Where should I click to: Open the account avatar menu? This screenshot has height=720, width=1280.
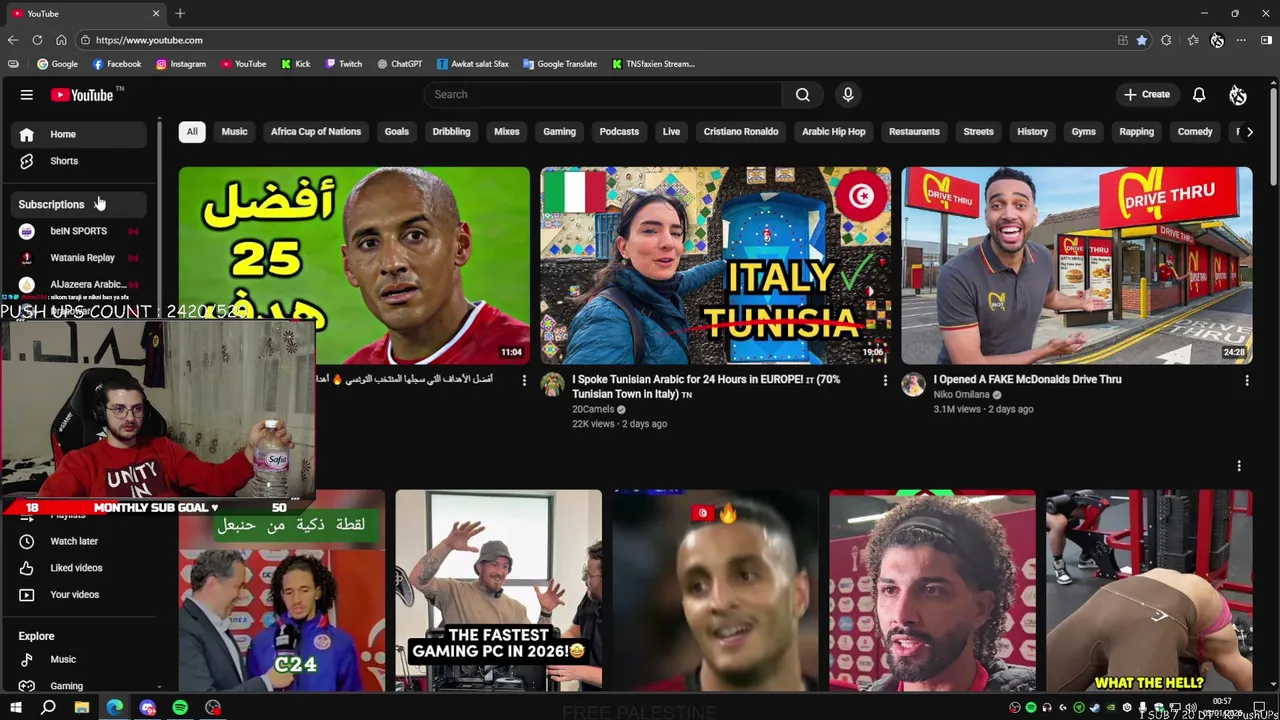1238,95
